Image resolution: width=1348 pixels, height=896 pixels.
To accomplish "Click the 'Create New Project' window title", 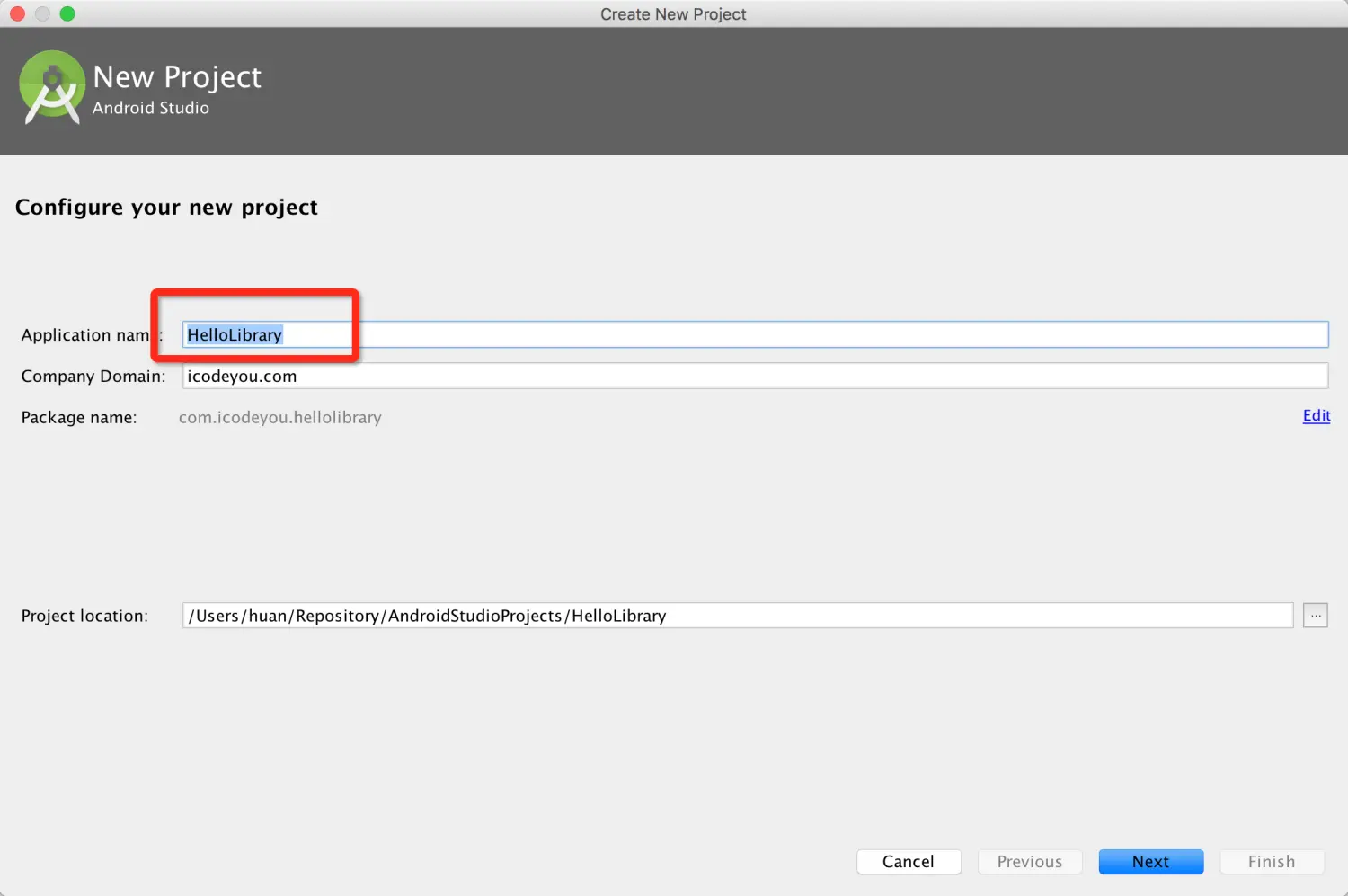I will tap(673, 14).
